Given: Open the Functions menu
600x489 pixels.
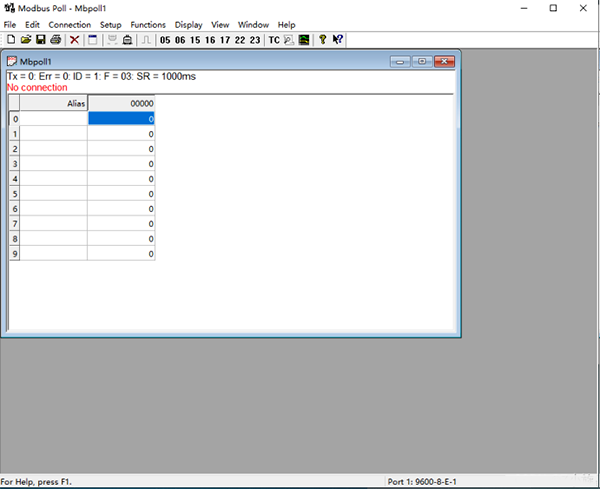Looking at the screenshot, I should 148,24.
